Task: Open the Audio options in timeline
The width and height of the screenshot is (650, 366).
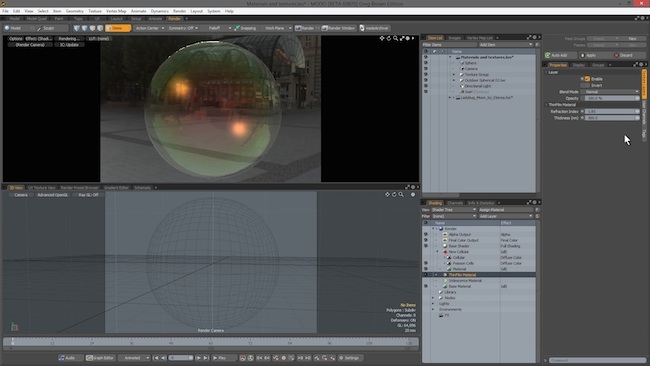Action: click(67, 358)
